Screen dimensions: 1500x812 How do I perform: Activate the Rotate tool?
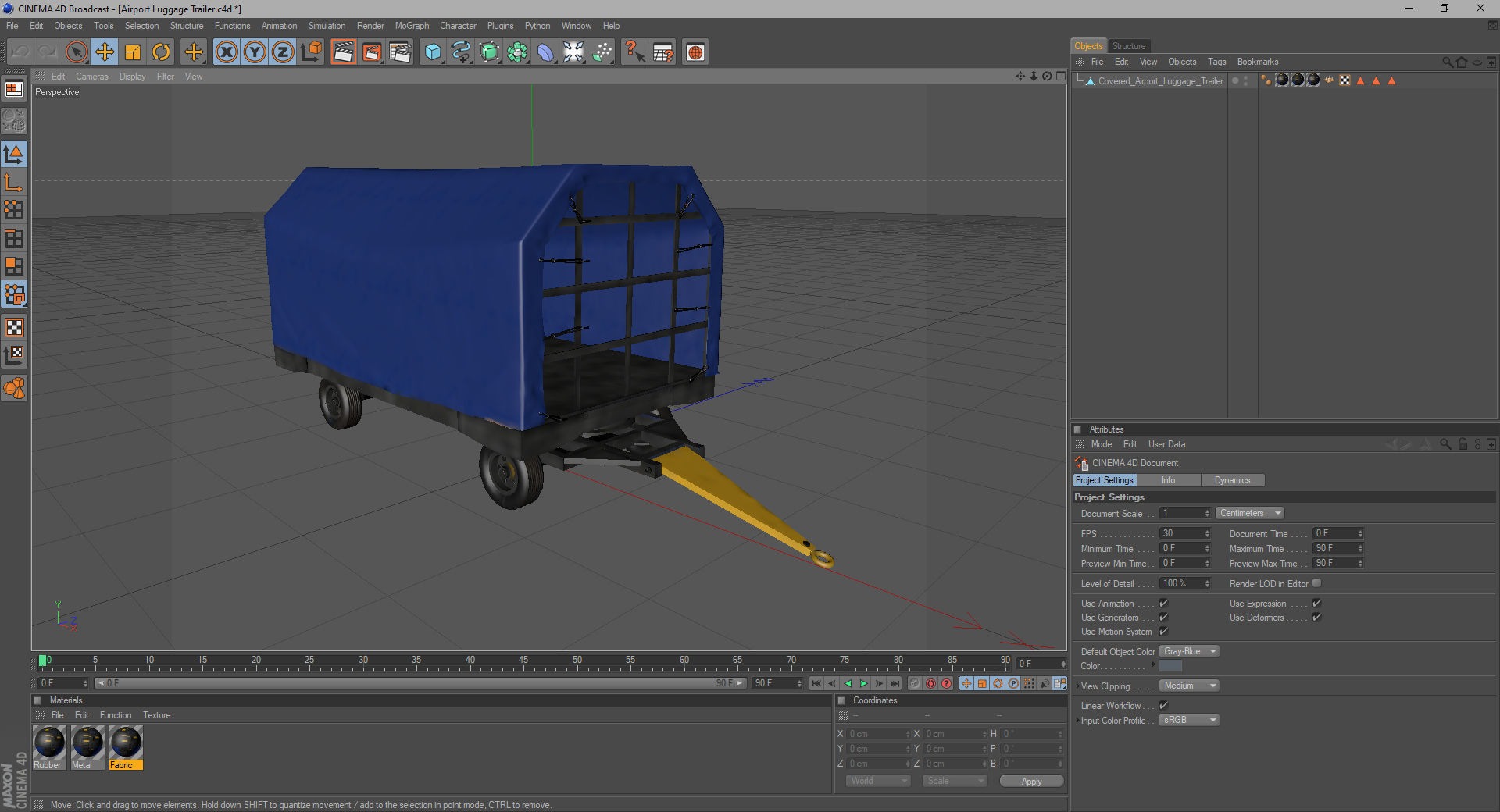click(x=161, y=52)
